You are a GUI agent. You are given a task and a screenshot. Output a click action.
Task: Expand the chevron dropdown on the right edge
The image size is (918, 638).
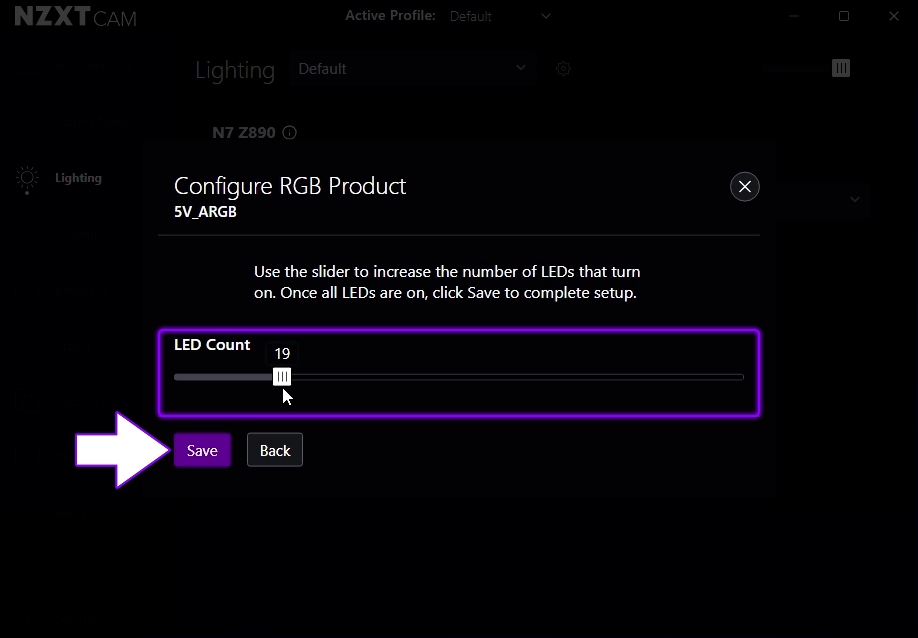[855, 201]
